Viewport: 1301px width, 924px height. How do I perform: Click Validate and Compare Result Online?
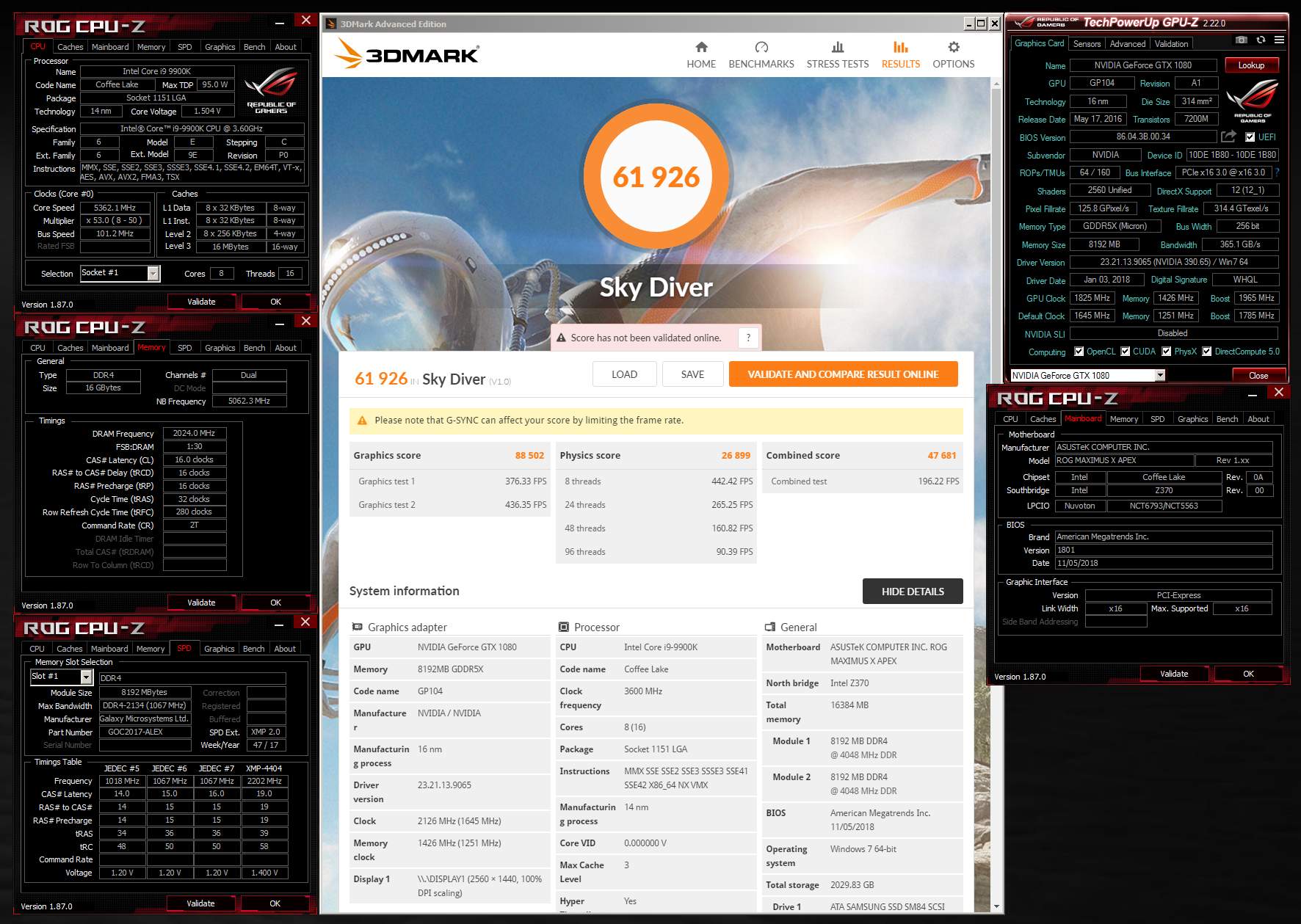pyautogui.click(x=843, y=374)
